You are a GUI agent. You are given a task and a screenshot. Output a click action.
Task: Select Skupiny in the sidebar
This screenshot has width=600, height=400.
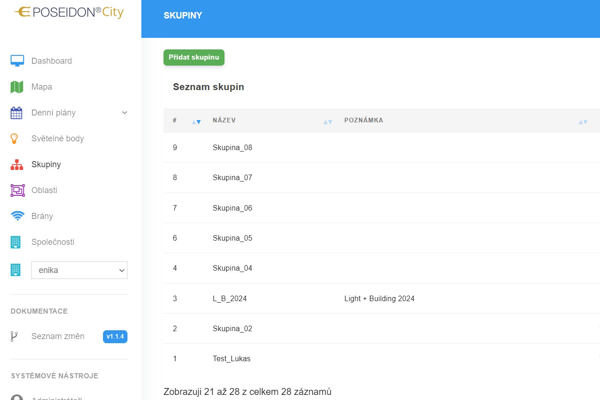(x=46, y=165)
